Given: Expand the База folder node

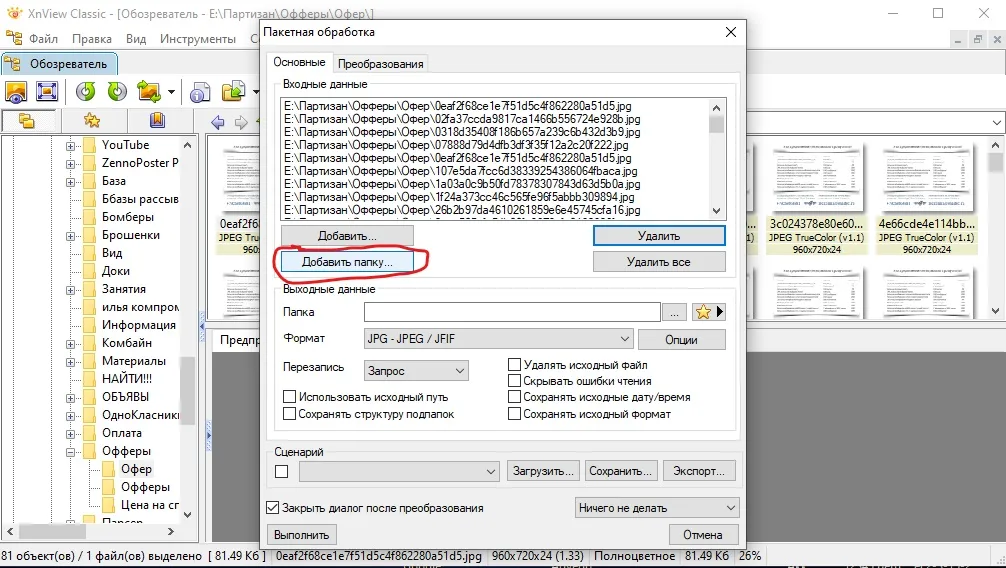Looking at the screenshot, I should coord(70,182).
